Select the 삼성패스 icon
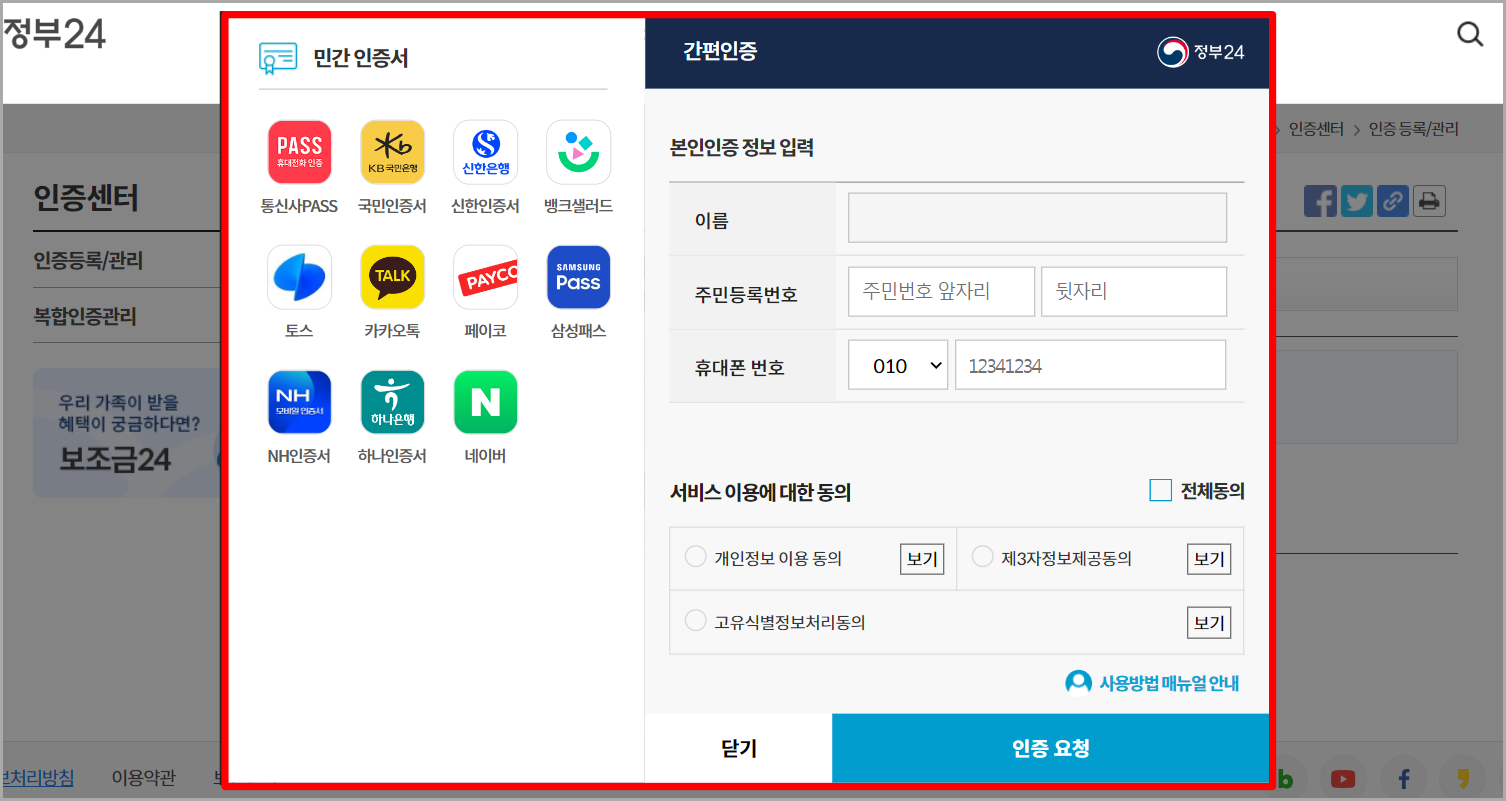This screenshot has width=1506, height=801. click(578, 277)
